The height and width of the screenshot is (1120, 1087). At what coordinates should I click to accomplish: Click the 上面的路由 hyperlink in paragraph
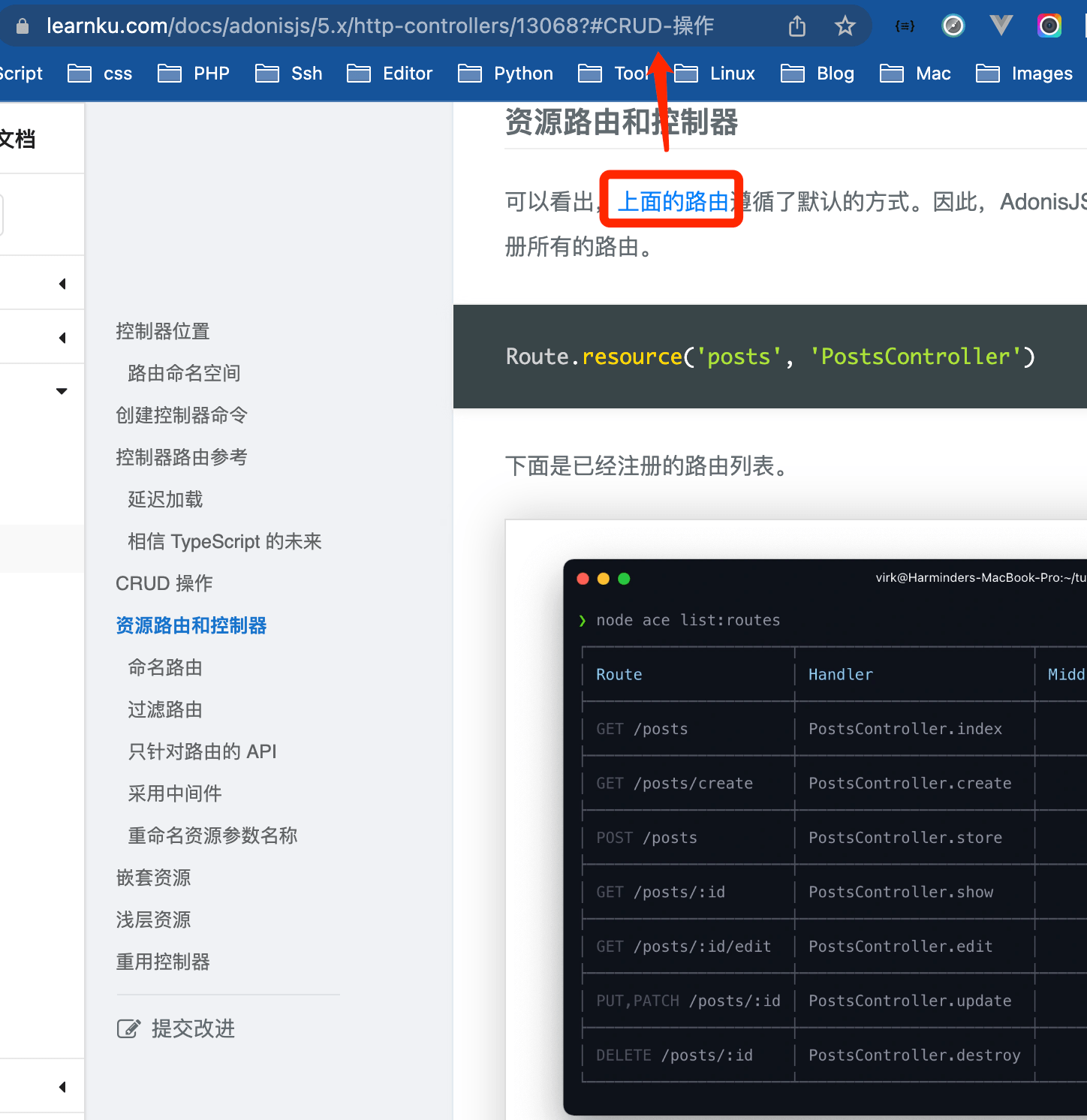[x=673, y=201]
